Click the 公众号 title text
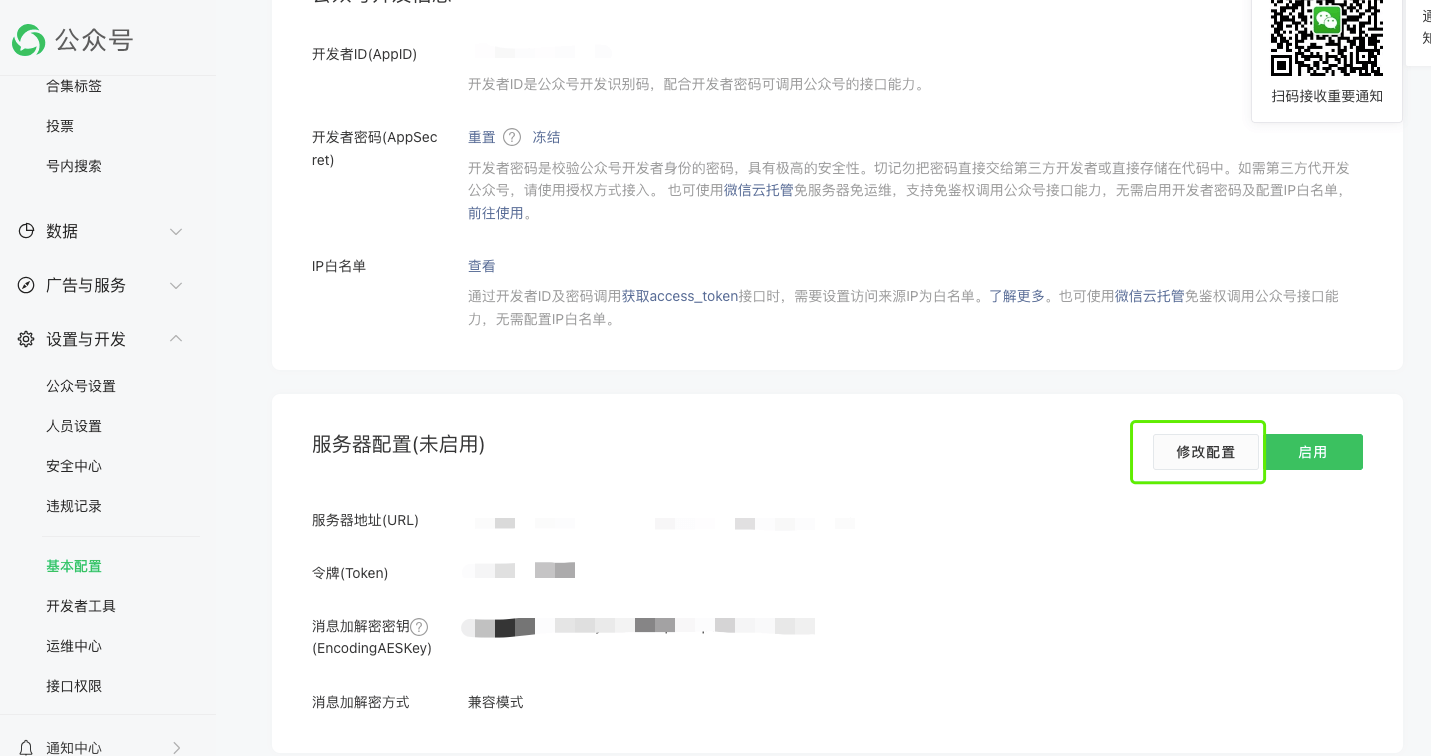1431x756 pixels. pos(94,40)
